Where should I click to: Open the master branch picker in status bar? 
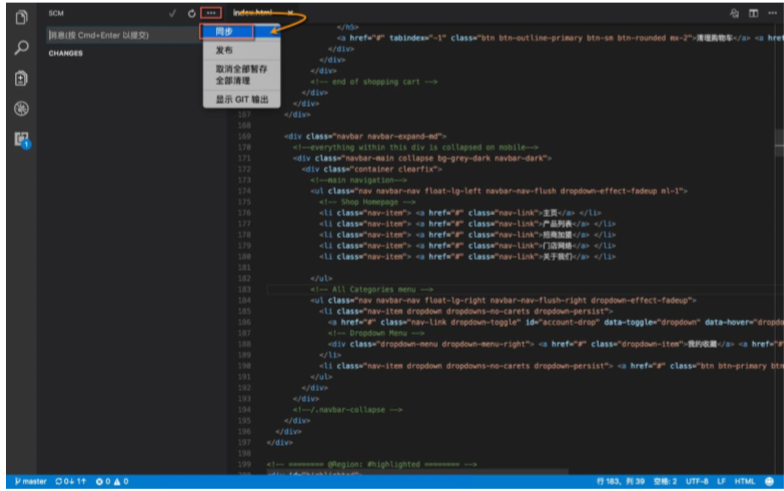coord(30,482)
